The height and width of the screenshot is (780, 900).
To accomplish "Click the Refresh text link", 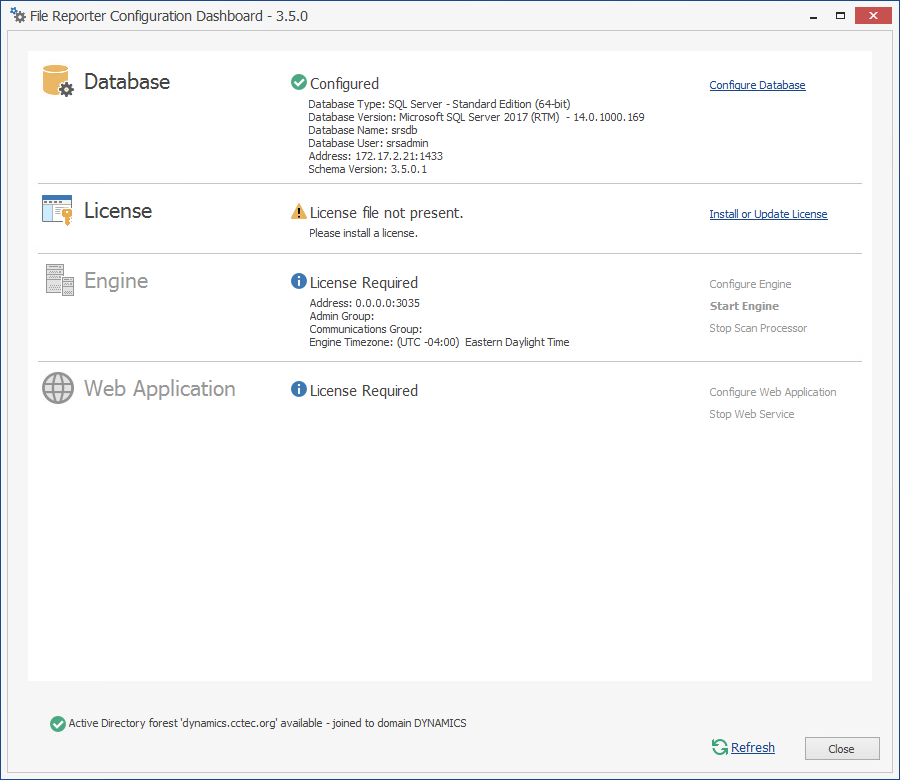I will (x=753, y=747).
